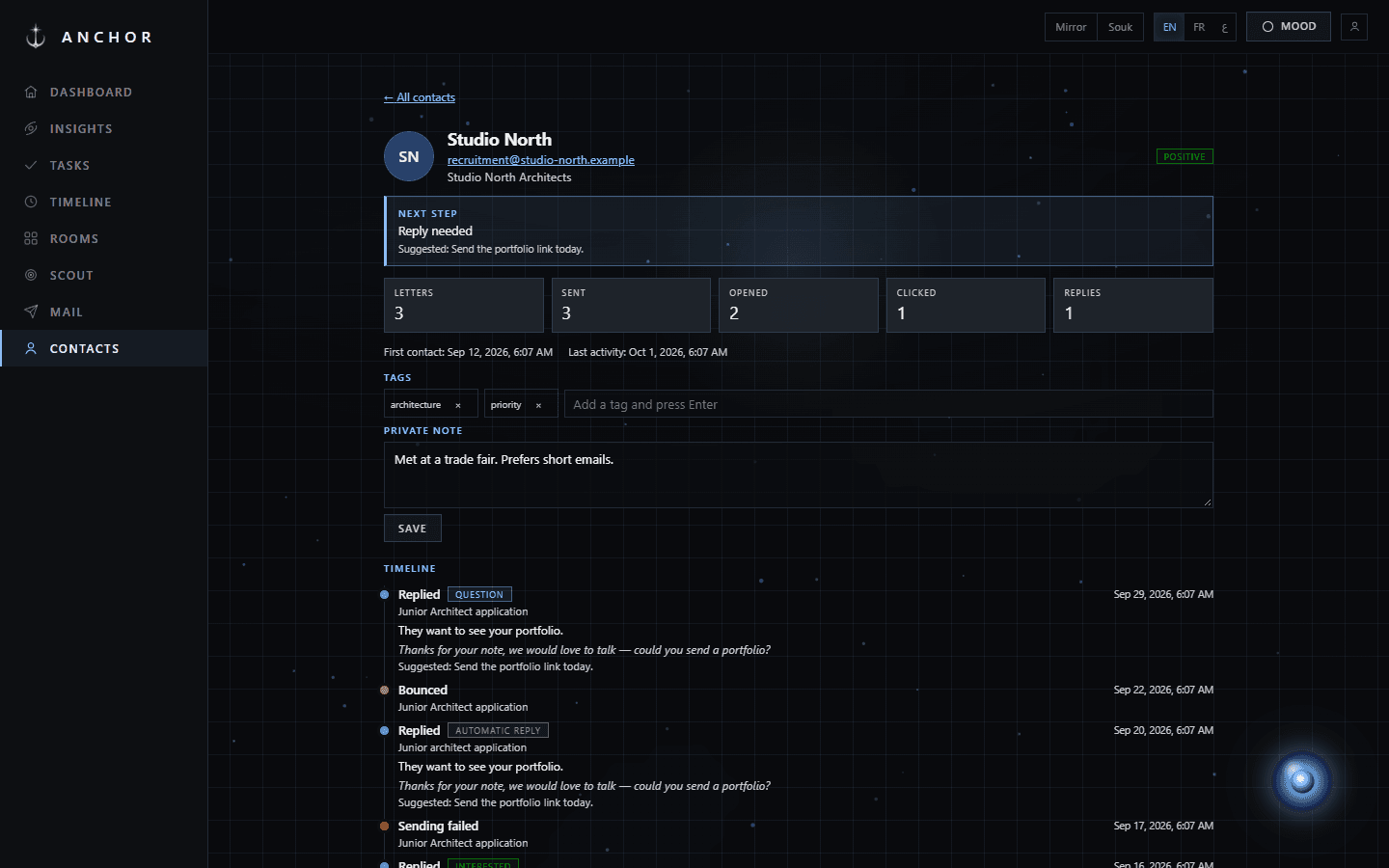Open Scout via its target icon
The image size is (1389, 868).
click(31, 276)
